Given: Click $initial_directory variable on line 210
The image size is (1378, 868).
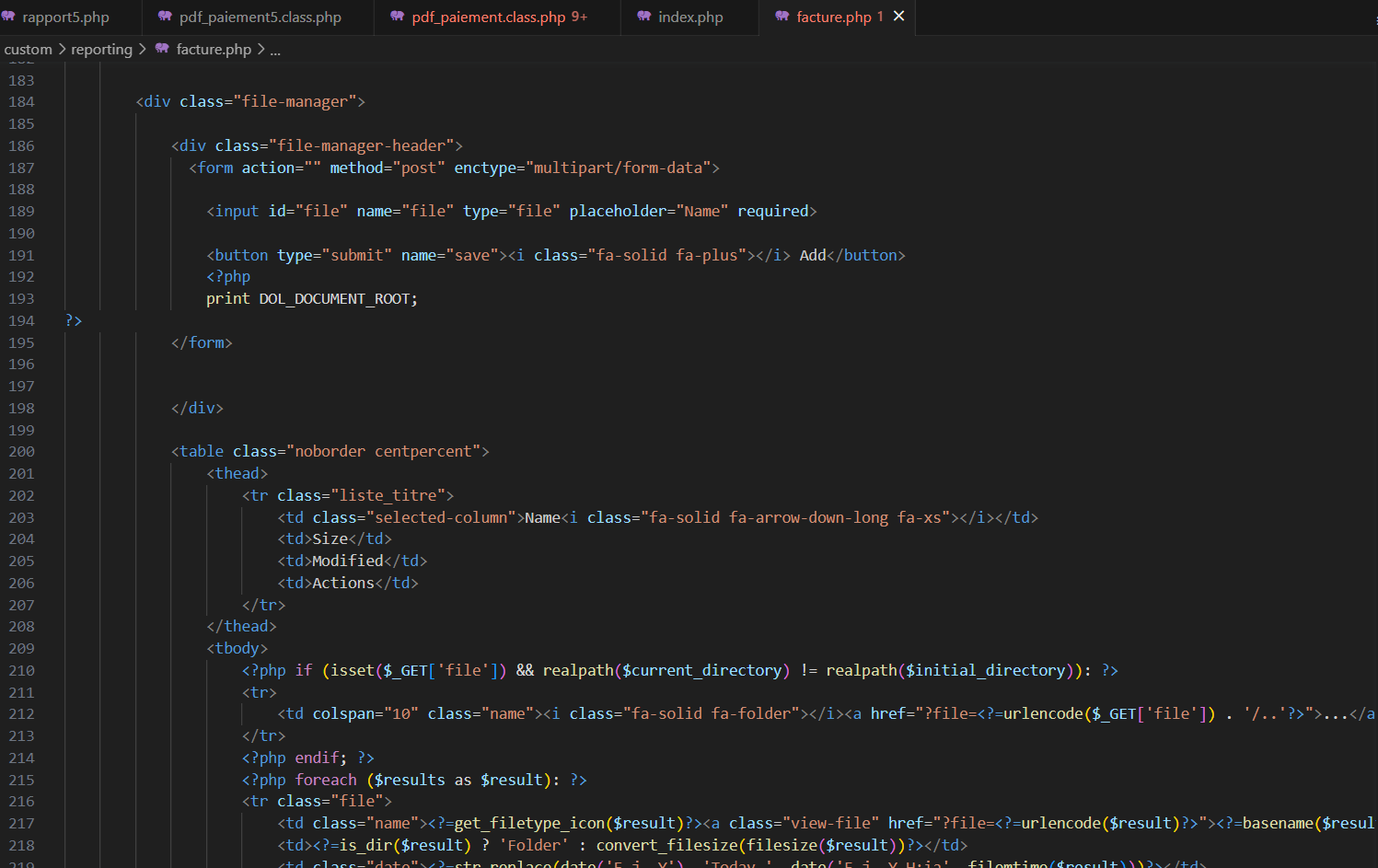Looking at the screenshot, I should [985, 671].
